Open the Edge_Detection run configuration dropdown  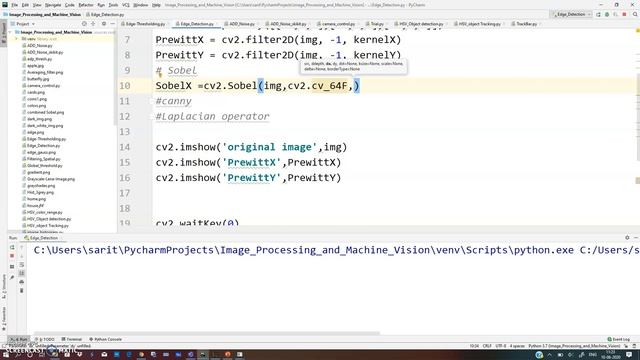[x=571, y=14]
